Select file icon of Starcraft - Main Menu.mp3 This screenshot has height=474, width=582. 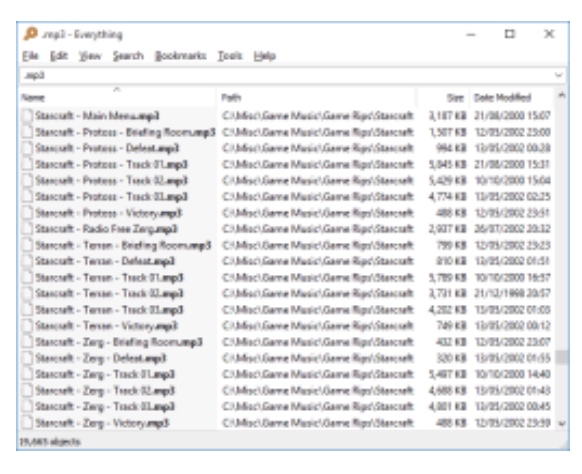pyautogui.click(x=27, y=115)
